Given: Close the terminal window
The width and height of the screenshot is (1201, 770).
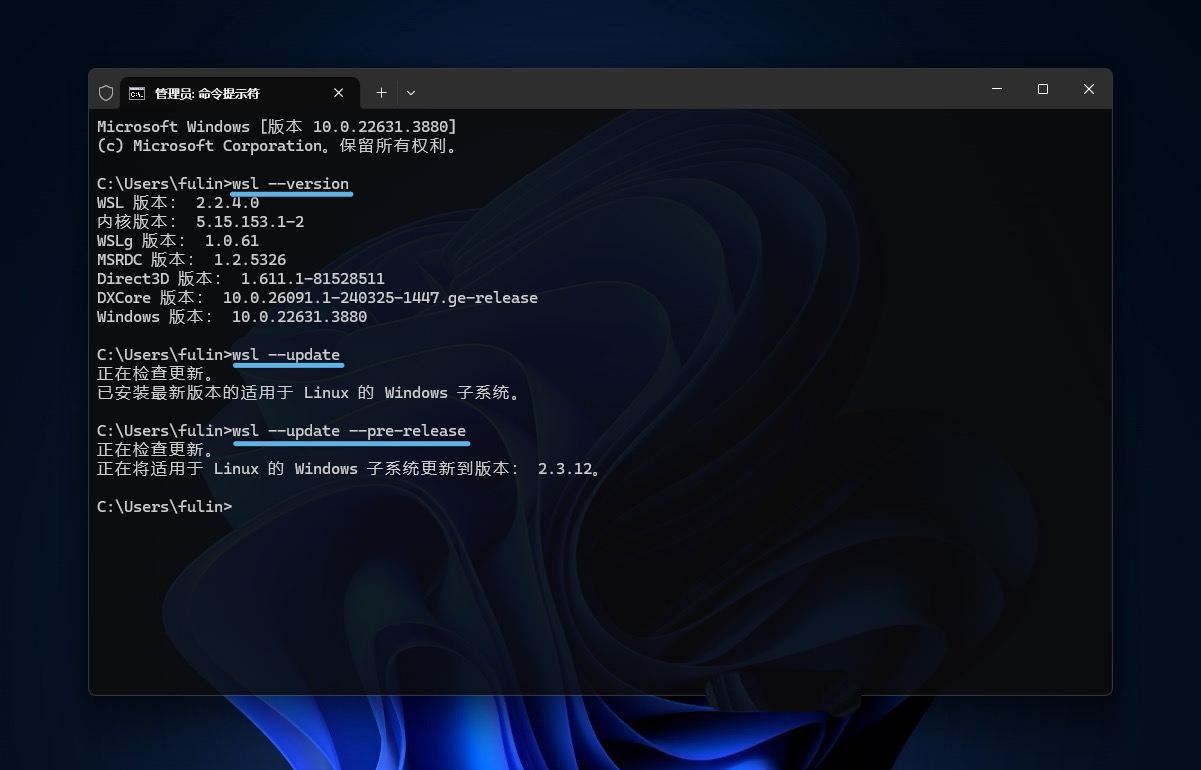Looking at the screenshot, I should coord(1089,89).
